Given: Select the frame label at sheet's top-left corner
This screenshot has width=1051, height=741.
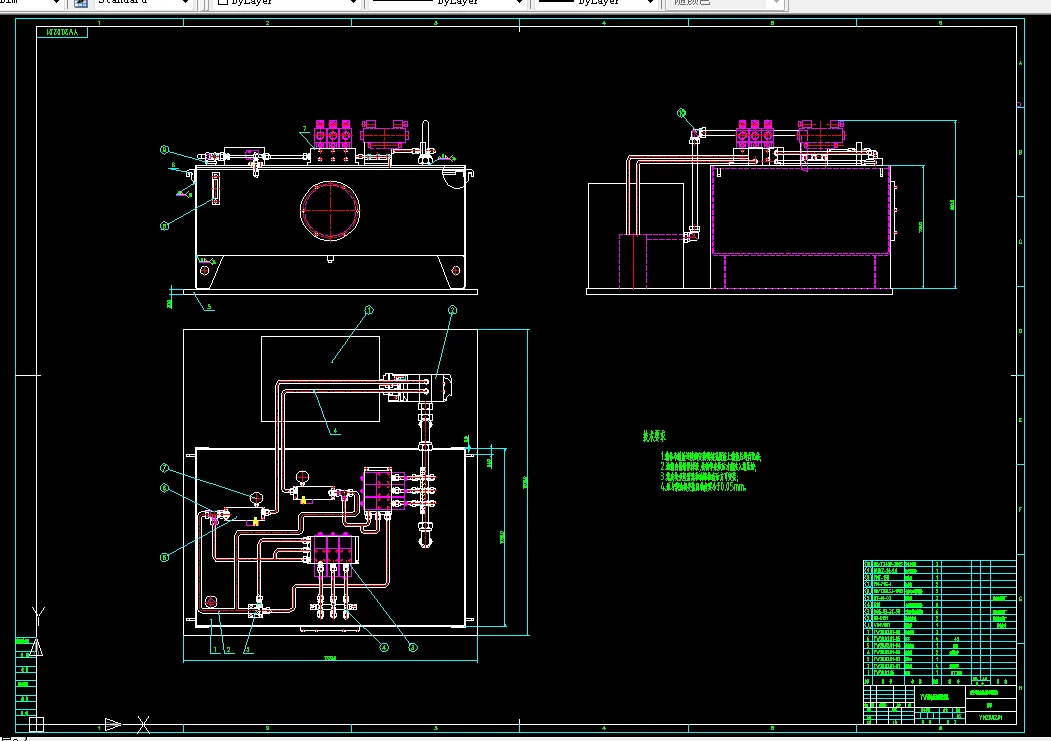Looking at the screenshot, I should click(62, 32).
